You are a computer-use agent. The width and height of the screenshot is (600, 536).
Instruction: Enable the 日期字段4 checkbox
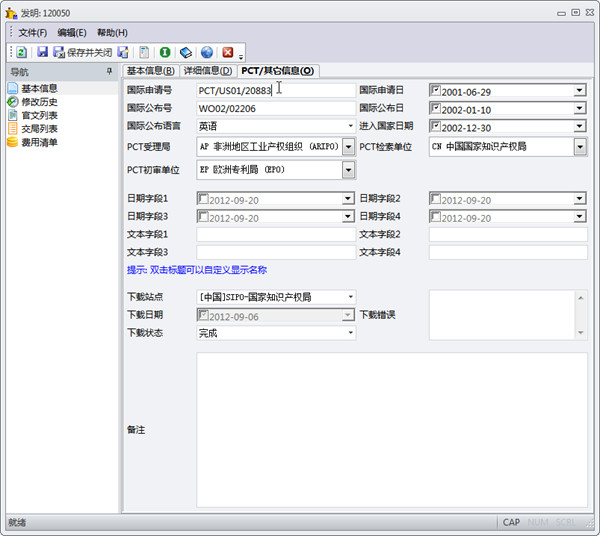tap(435, 216)
